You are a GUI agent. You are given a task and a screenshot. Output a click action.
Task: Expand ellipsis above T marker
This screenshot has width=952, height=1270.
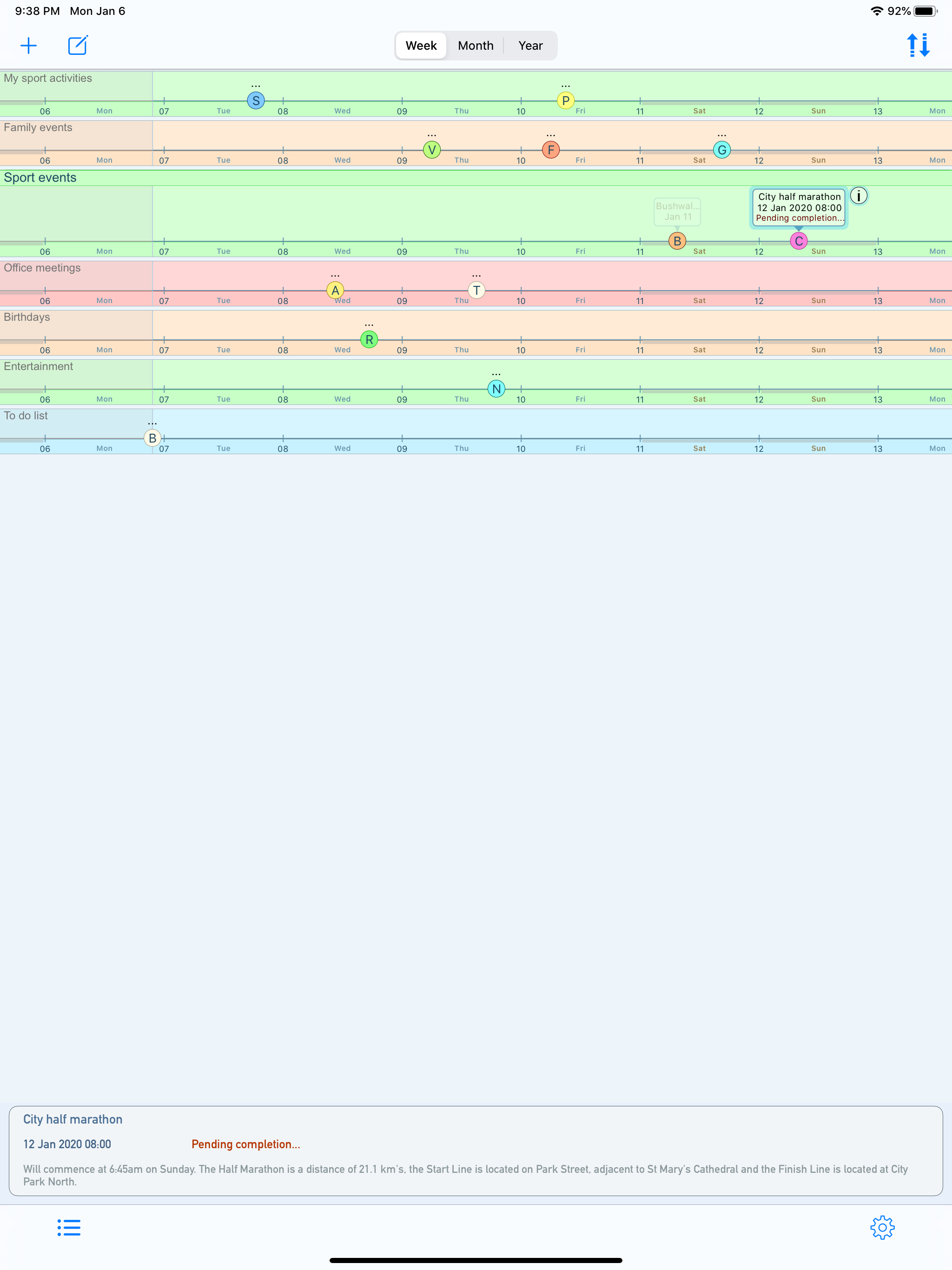(x=476, y=276)
